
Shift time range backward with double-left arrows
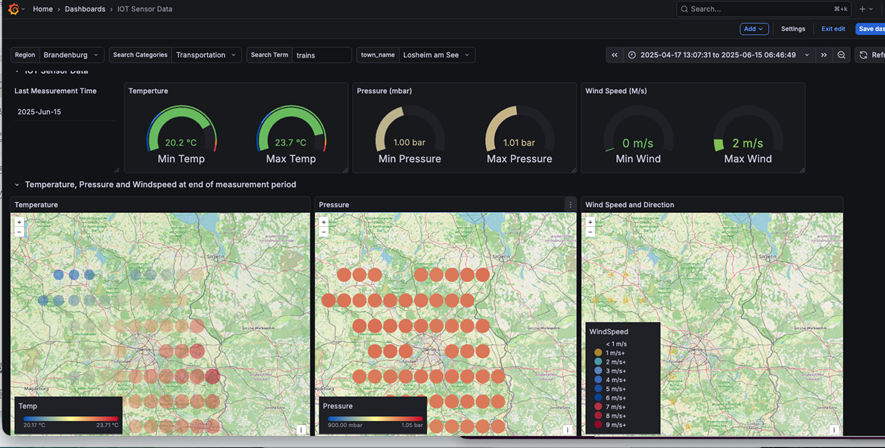[615, 55]
